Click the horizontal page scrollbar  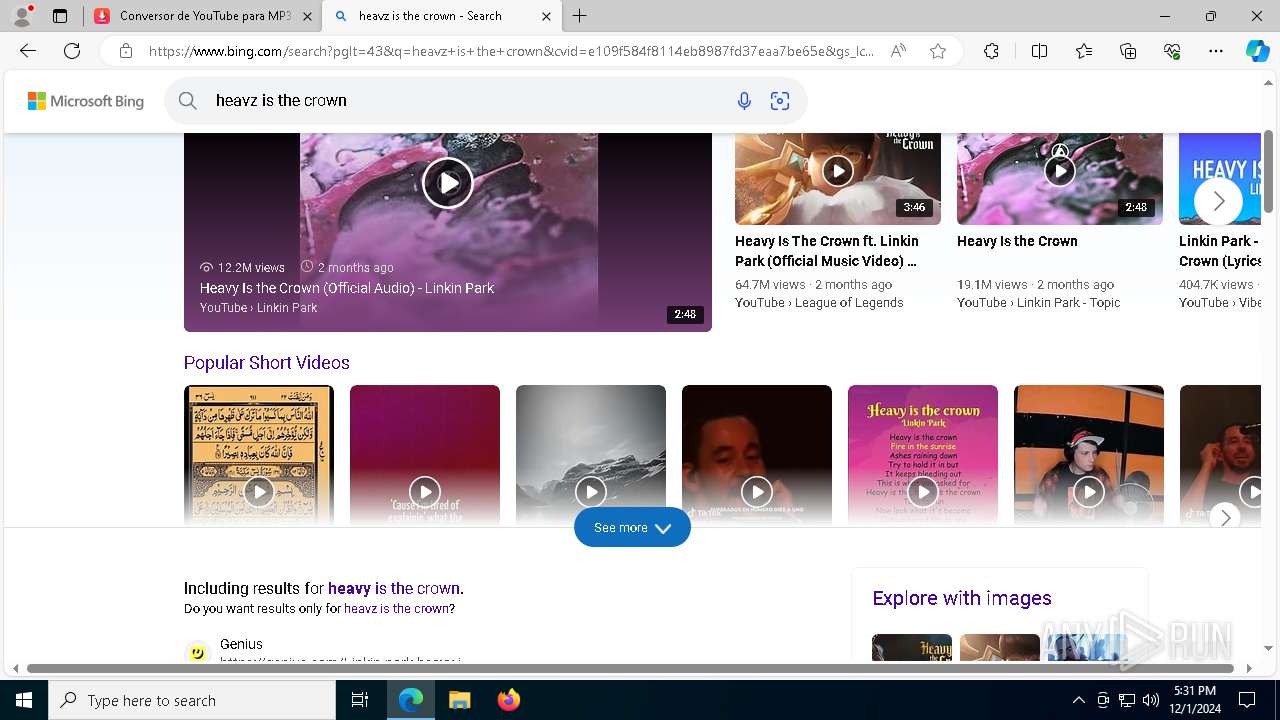632,668
